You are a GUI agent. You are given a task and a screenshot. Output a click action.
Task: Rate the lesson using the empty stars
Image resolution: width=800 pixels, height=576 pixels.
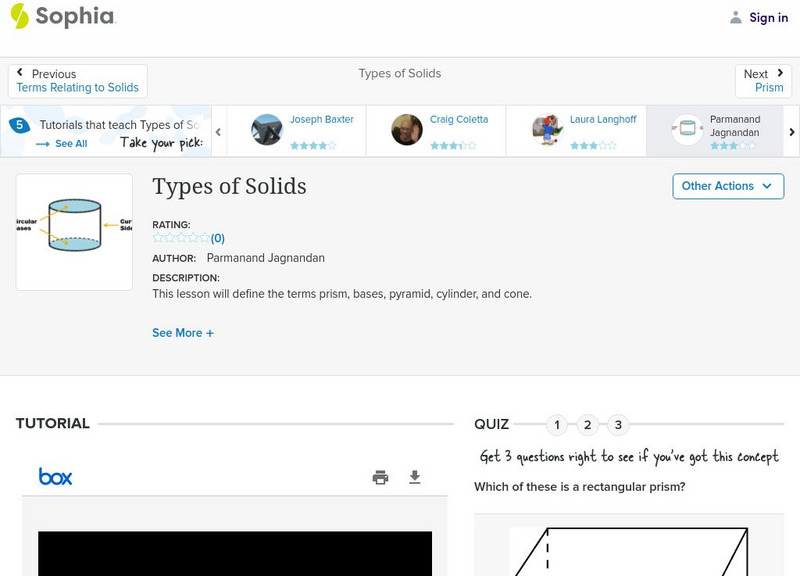point(181,238)
